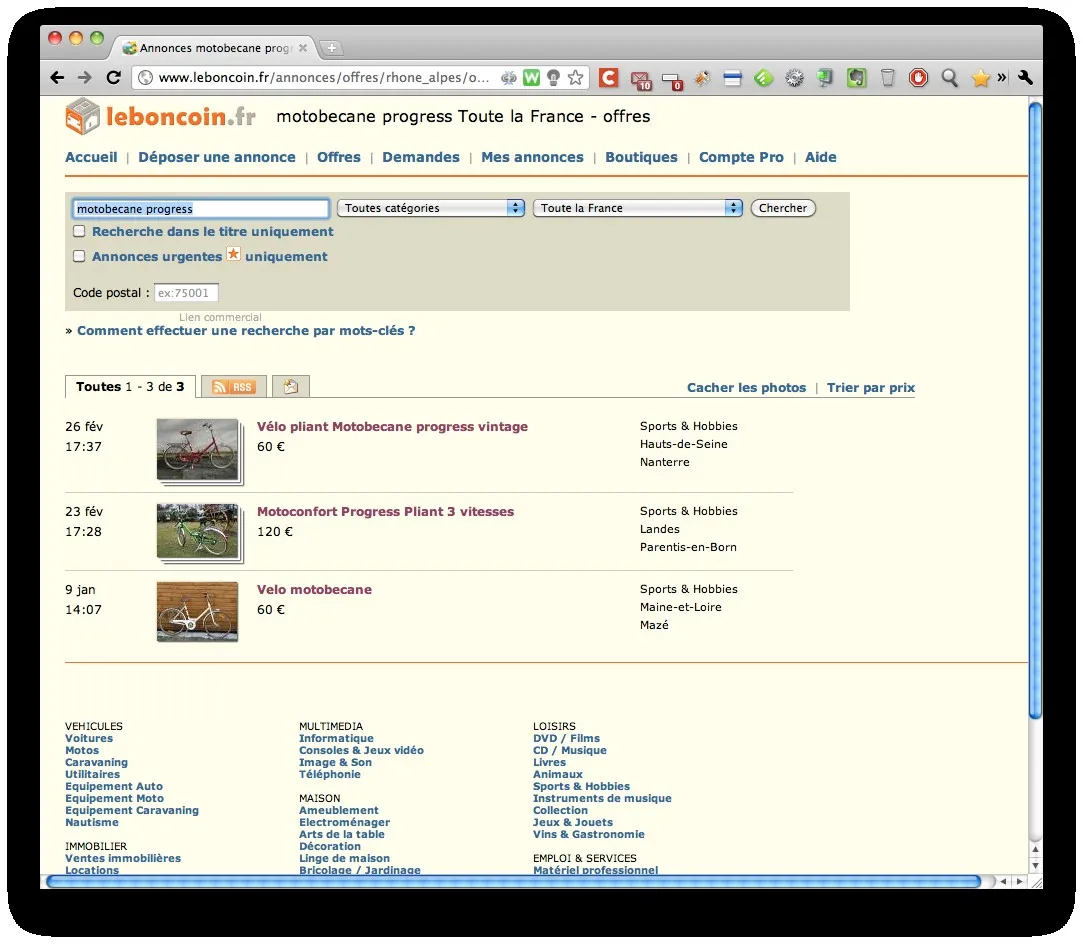Open the AdBlock stop-hand extension icon
The height and width of the screenshot is (944, 1083).
(919, 78)
